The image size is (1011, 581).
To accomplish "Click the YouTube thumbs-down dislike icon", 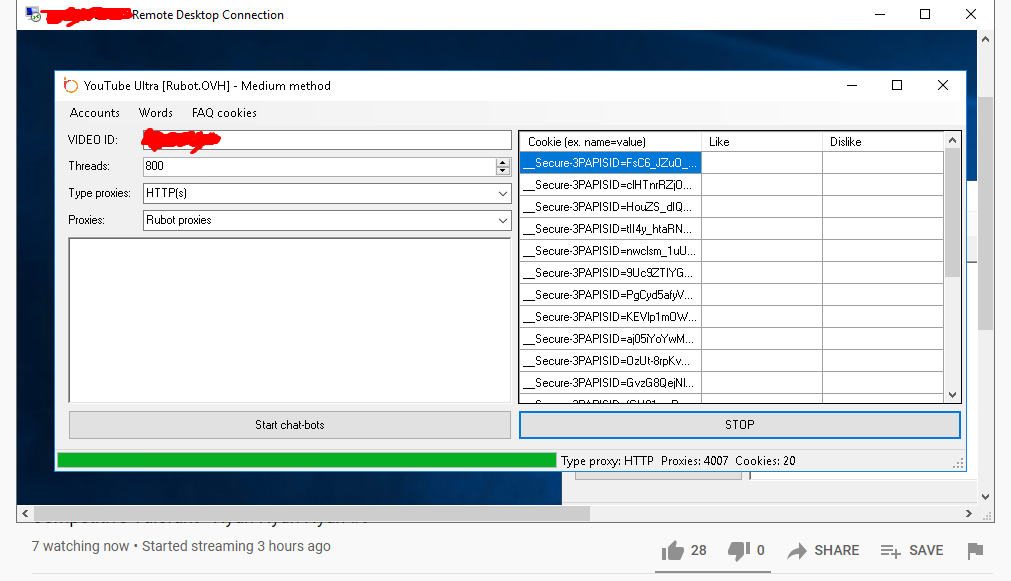I will [x=739, y=550].
